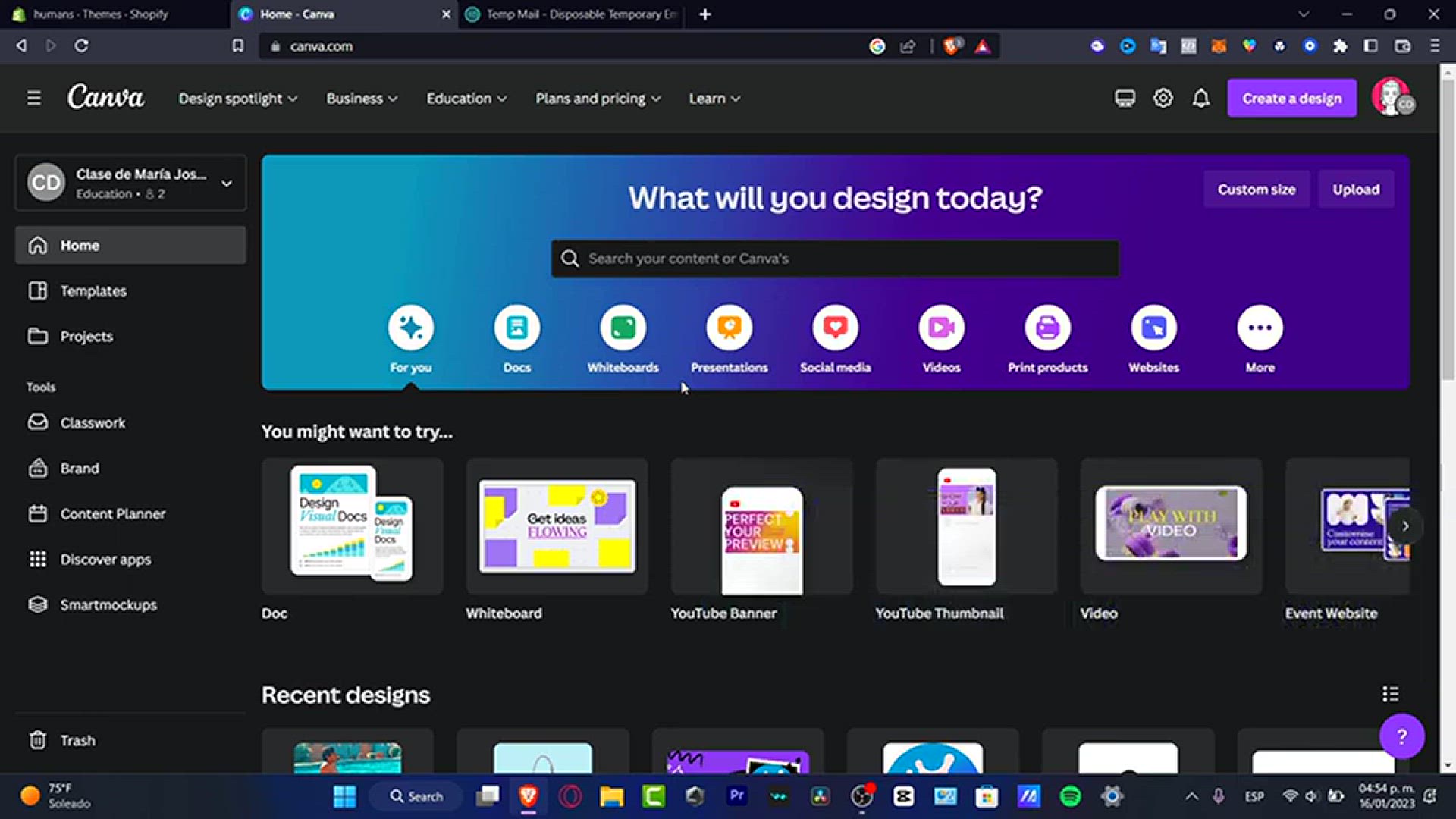Click the taskbar Search box
The width and height of the screenshot is (1456, 819).
(x=416, y=795)
